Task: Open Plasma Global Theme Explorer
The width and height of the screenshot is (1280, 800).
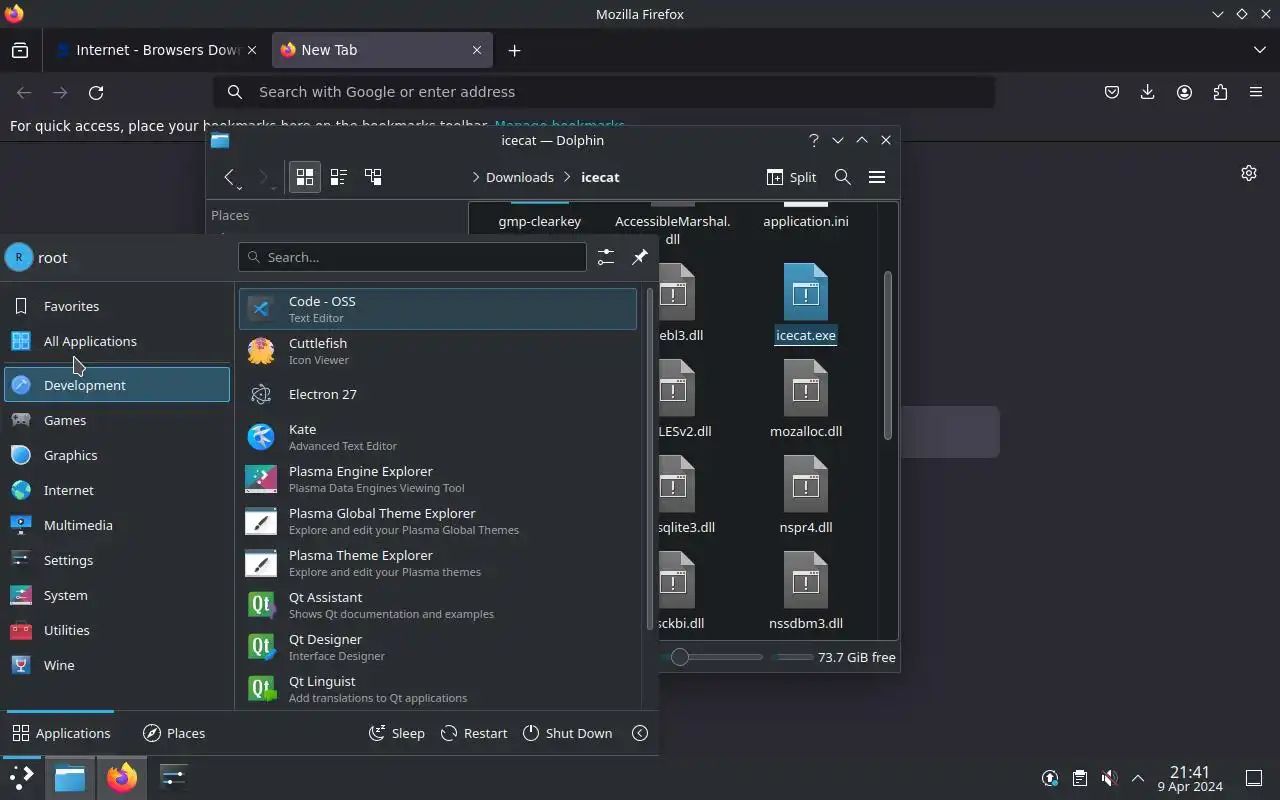Action: tap(437, 520)
